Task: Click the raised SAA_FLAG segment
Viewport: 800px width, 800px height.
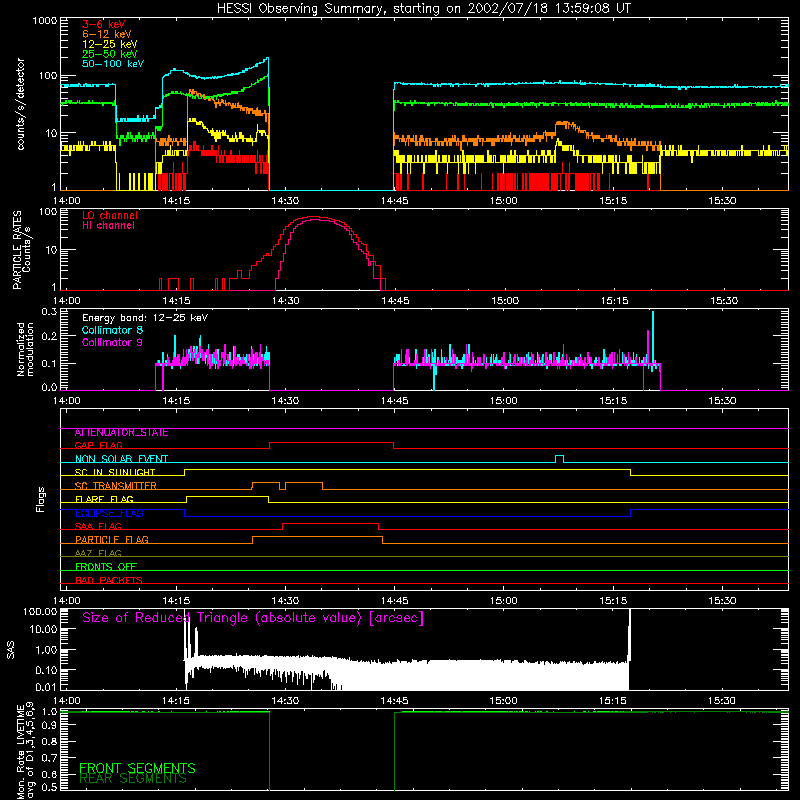Action: coord(331,524)
